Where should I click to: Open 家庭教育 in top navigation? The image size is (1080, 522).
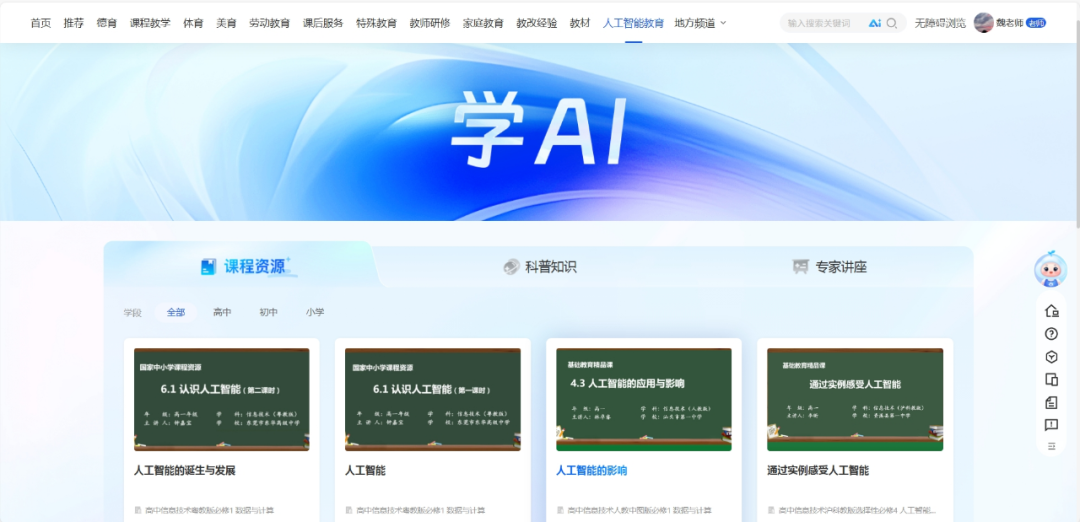click(x=483, y=23)
